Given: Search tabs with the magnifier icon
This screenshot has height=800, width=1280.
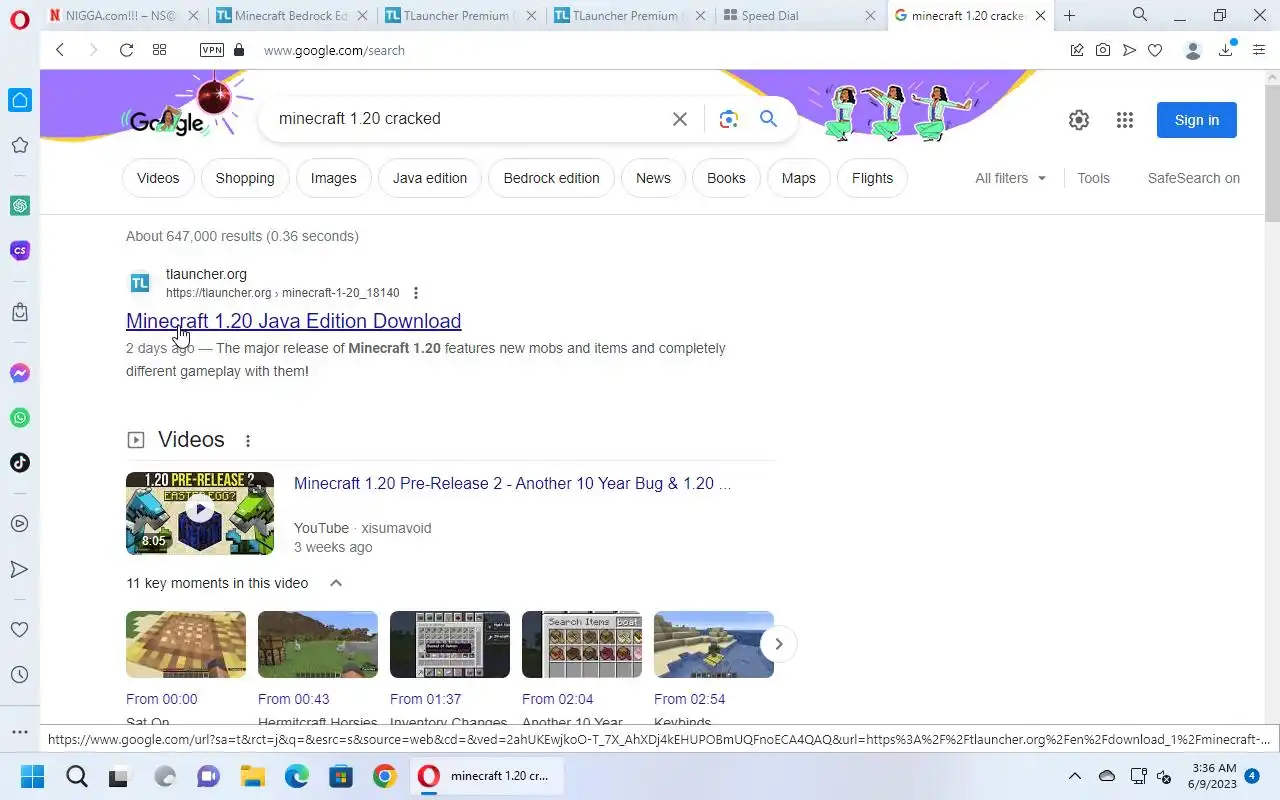Looking at the screenshot, I should tap(1140, 15).
